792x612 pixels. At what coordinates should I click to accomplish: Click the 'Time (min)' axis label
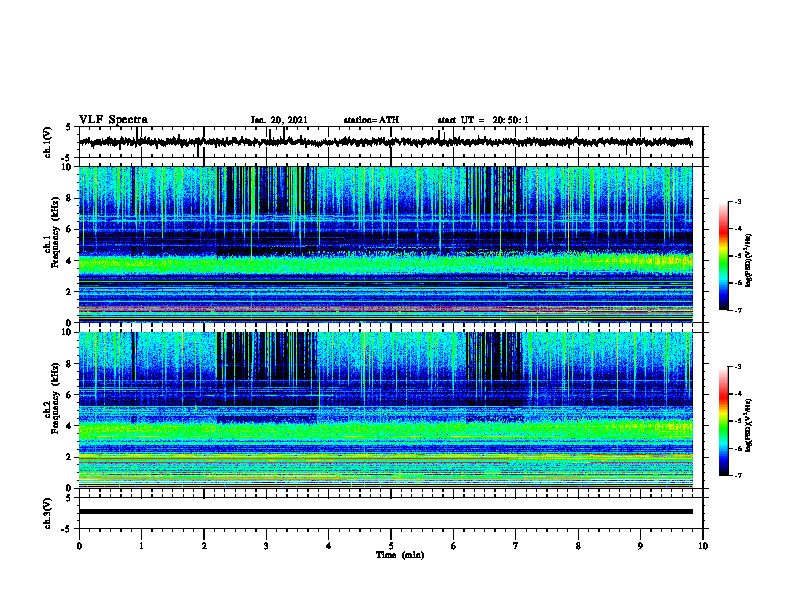tap(400, 555)
